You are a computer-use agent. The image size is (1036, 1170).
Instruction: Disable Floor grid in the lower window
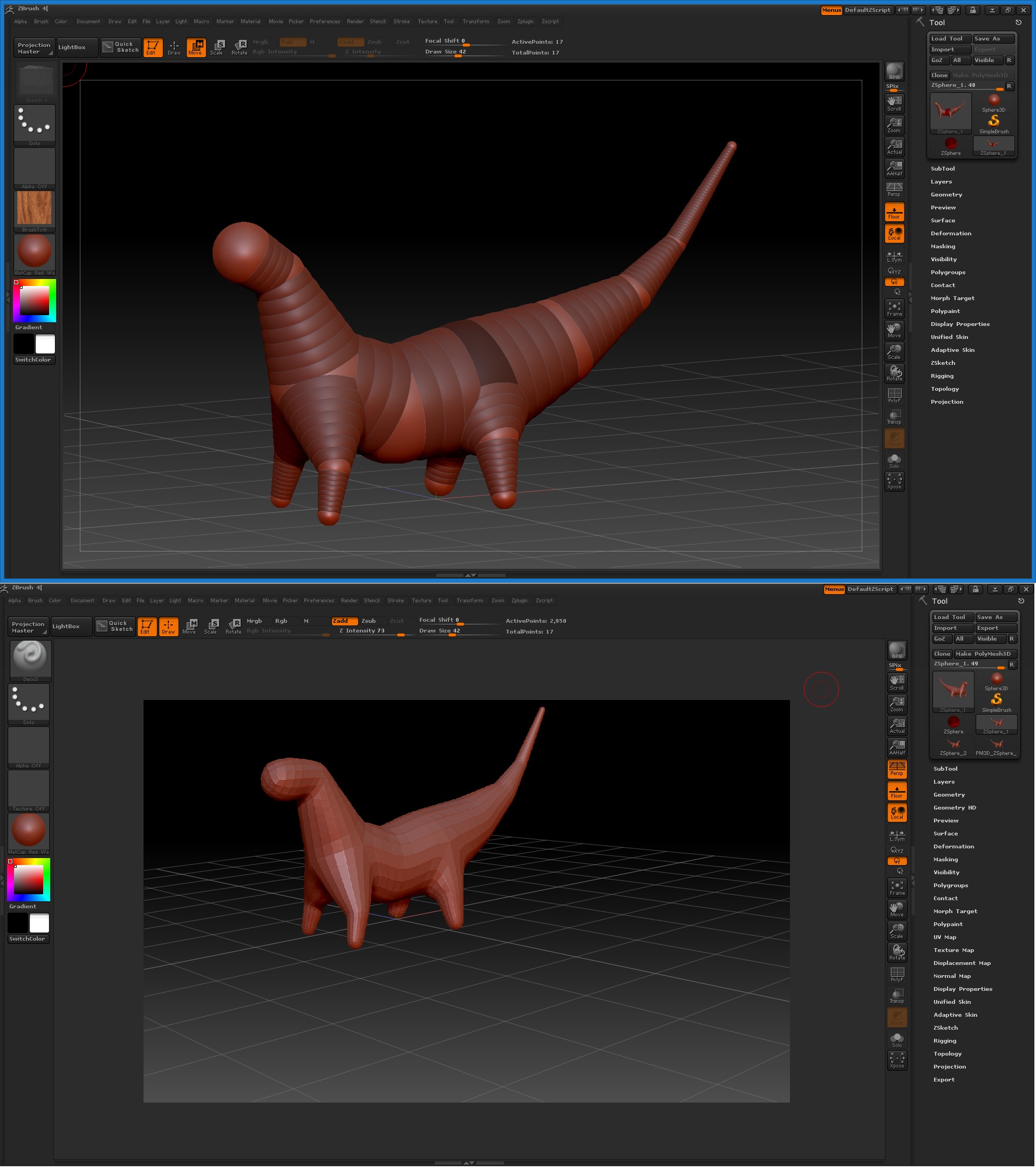(x=897, y=792)
